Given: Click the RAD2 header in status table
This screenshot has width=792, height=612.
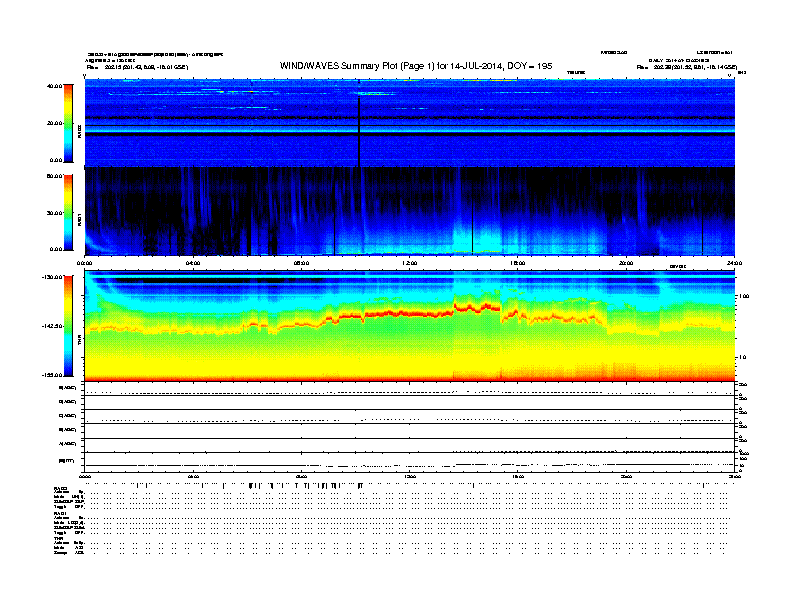Looking at the screenshot, I should (x=60, y=489).
